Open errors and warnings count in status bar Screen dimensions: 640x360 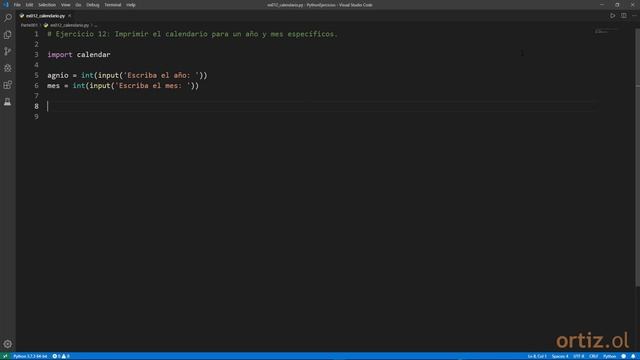pyautogui.click(x=61, y=356)
